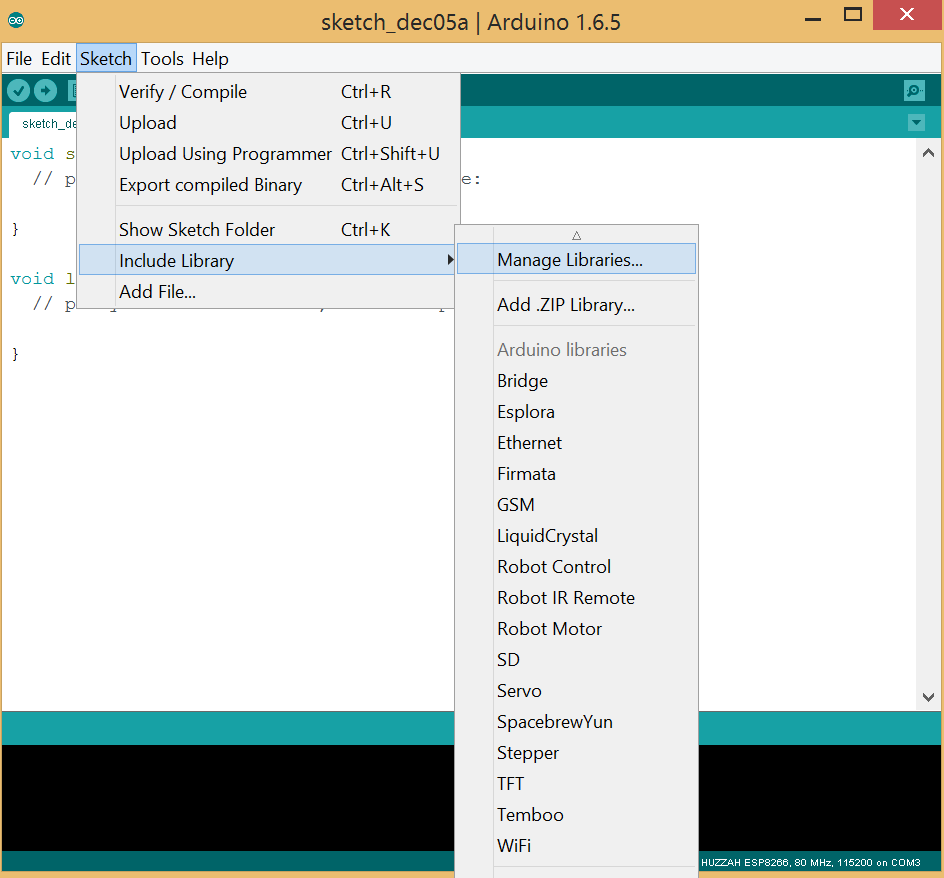Click the editor scrollbar down arrow
The height and width of the screenshot is (878, 944).
click(x=928, y=697)
